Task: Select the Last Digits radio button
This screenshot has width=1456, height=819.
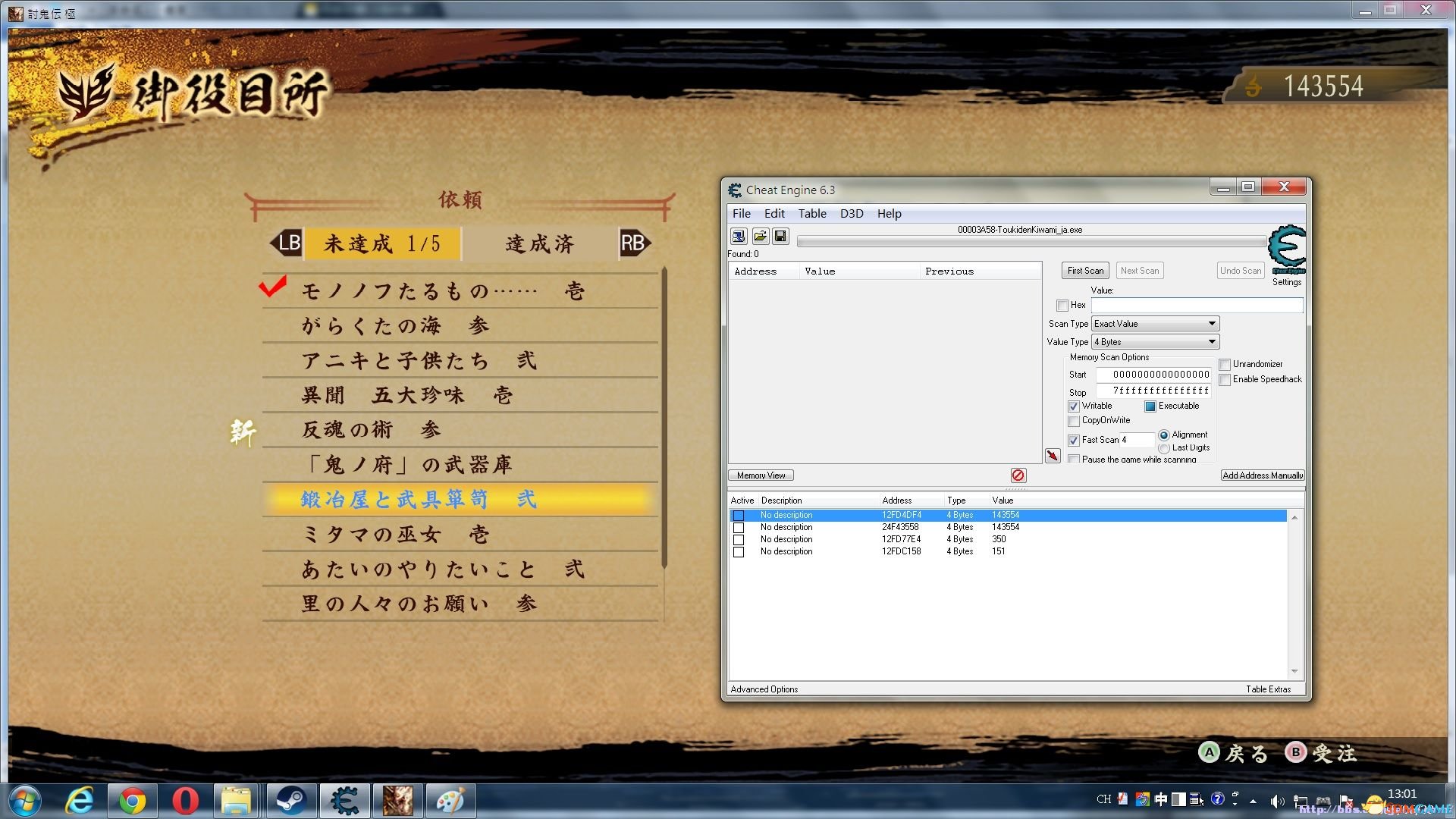Action: point(1164,448)
